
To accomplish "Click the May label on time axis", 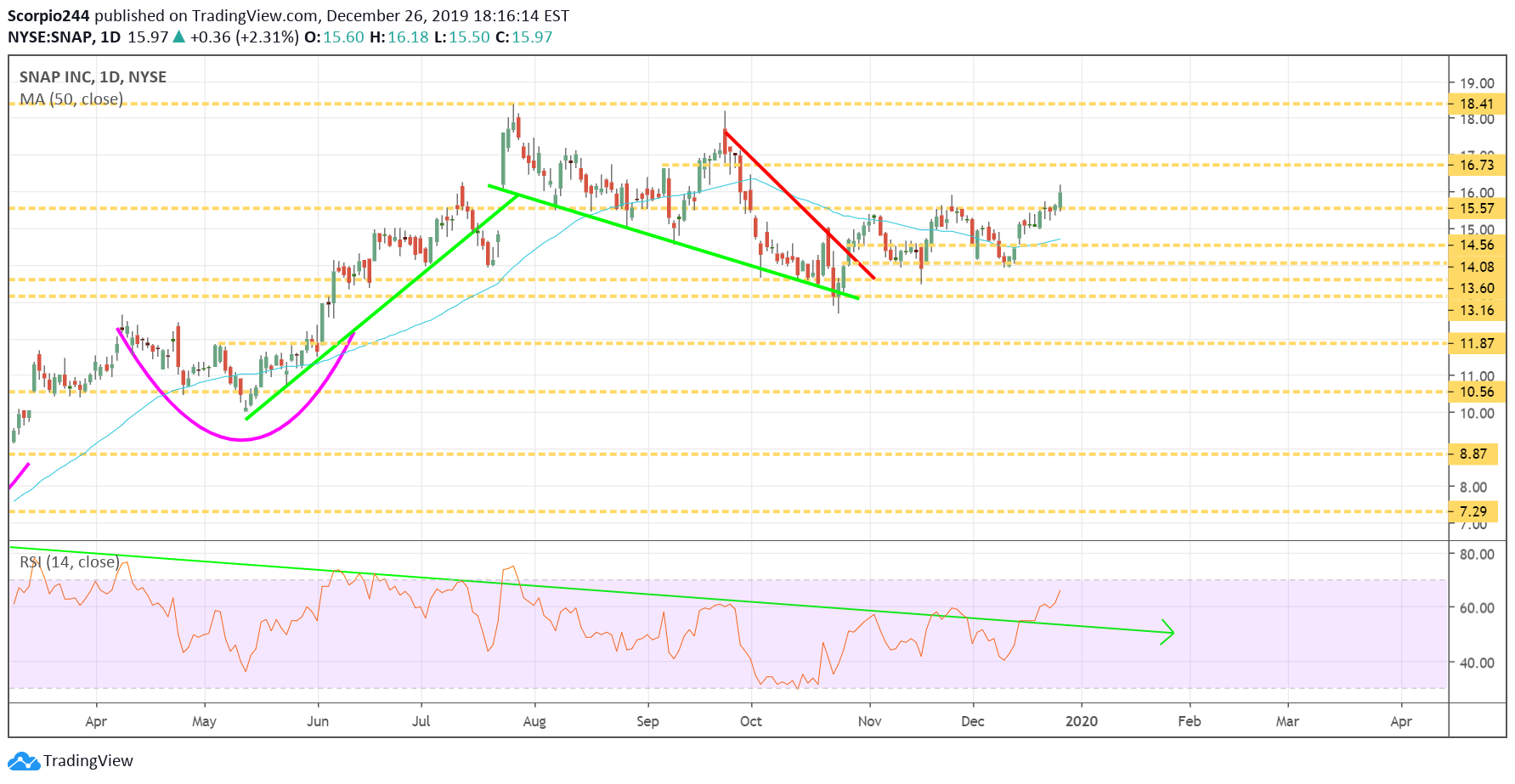I will pos(204,722).
